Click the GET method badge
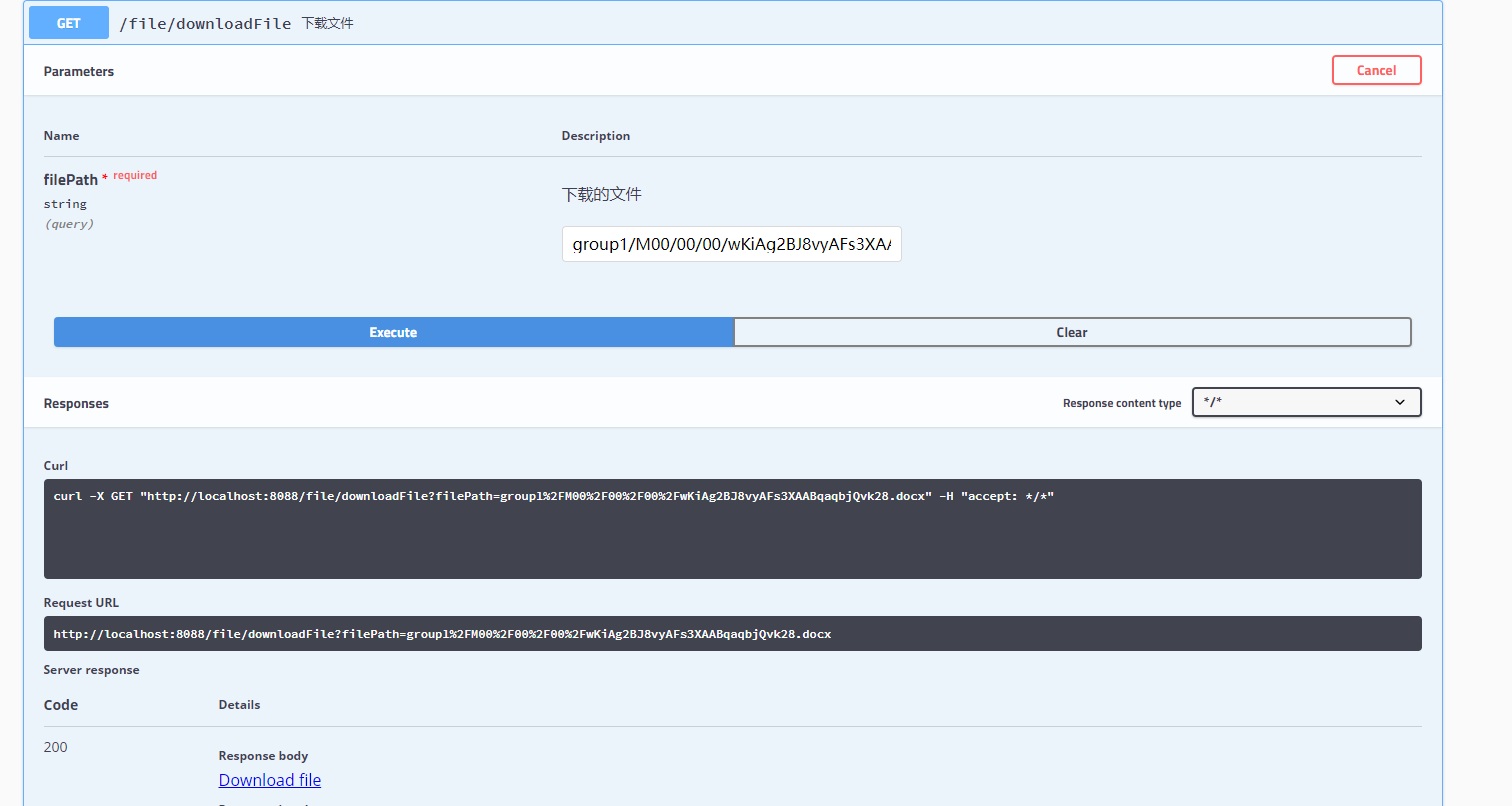The width and height of the screenshot is (1512, 806). point(68,23)
